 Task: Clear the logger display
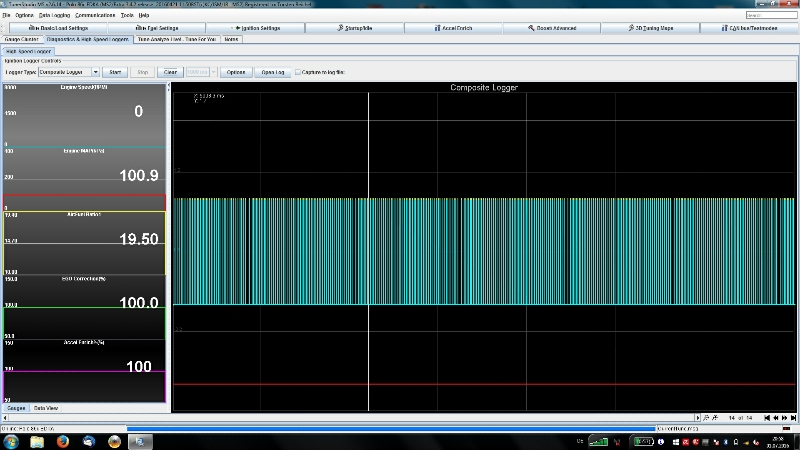tap(170, 72)
